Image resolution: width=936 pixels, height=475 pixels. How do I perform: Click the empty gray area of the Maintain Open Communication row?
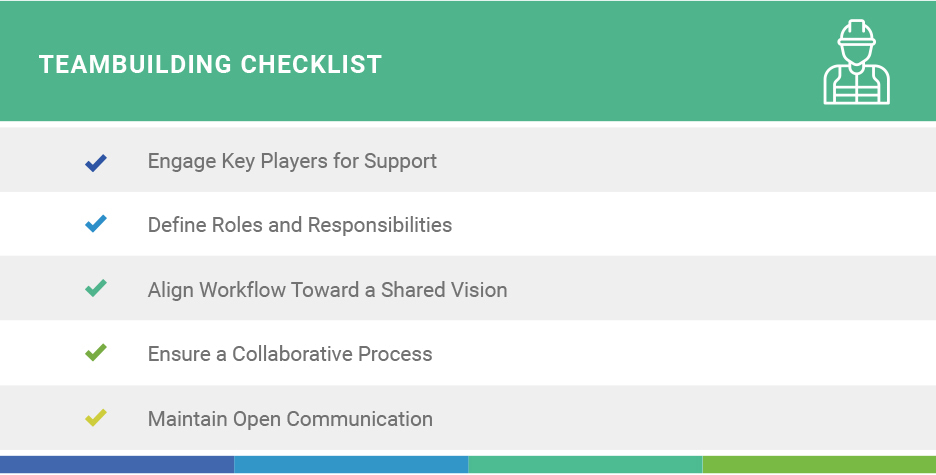coord(681,418)
